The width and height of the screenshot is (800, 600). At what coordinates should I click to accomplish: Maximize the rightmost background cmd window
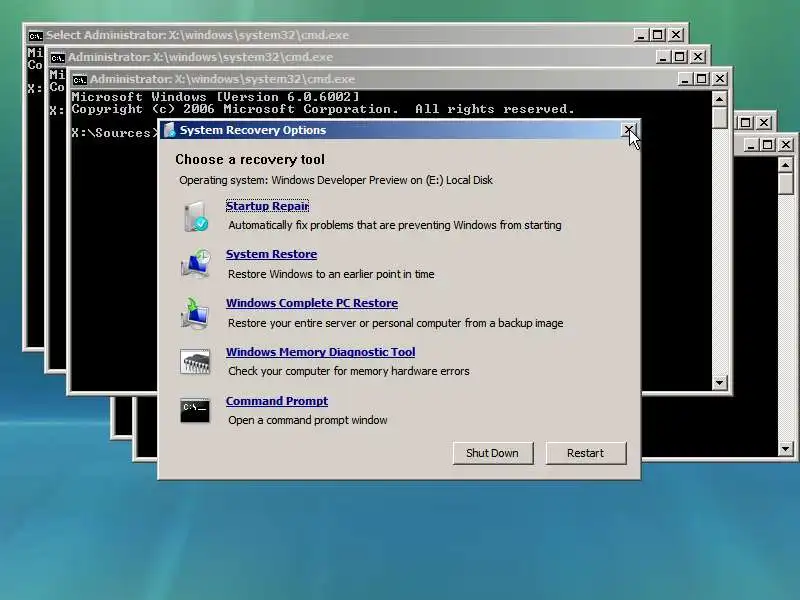pos(767,145)
